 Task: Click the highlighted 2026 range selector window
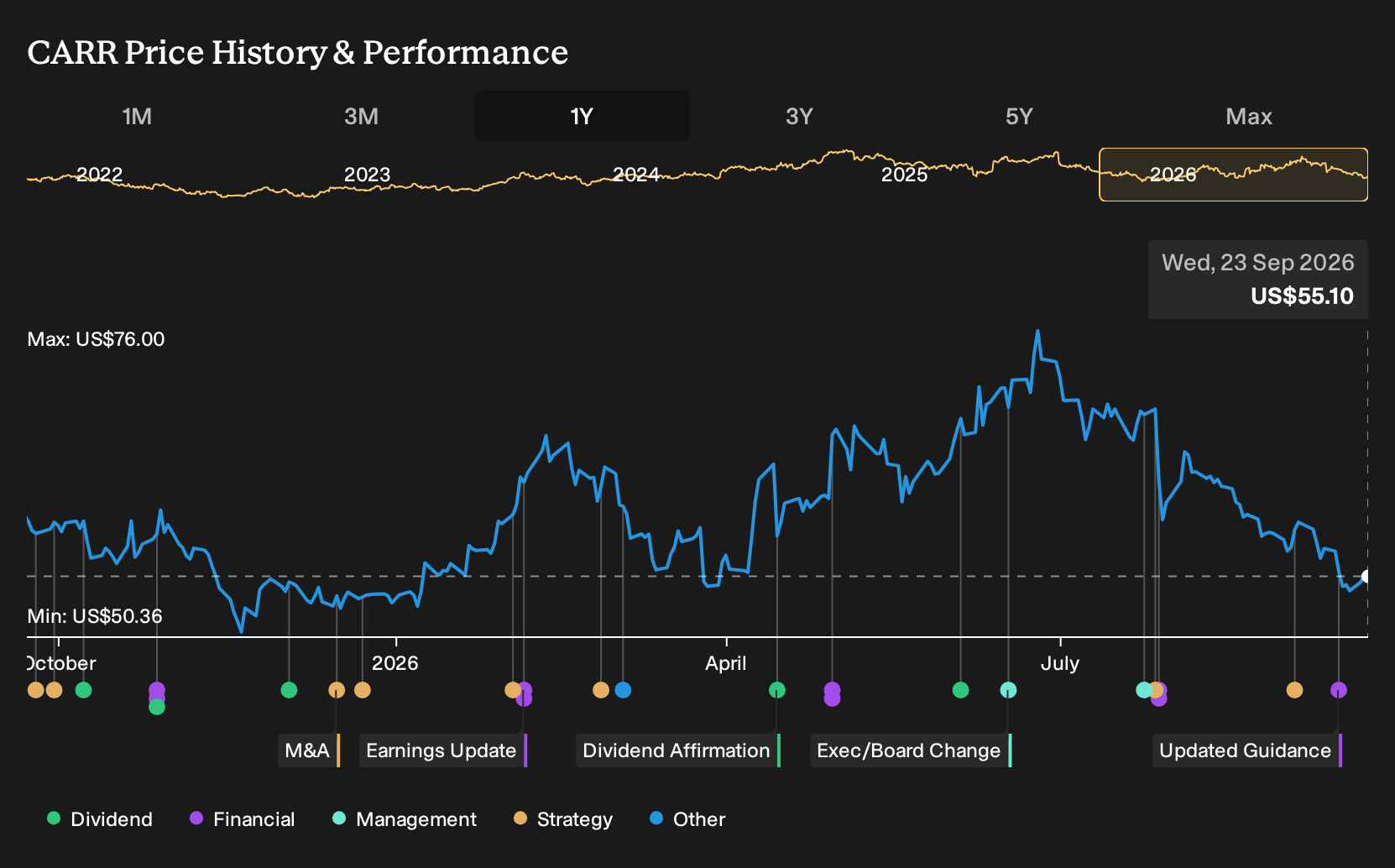pyautogui.click(x=1233, y=175)
